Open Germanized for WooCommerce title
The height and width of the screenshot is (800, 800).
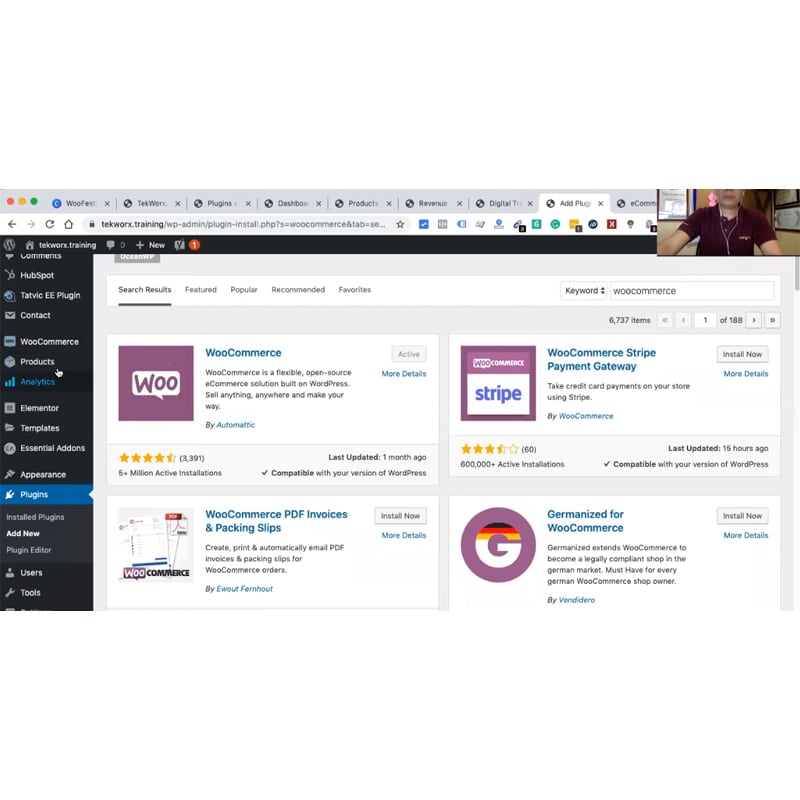(x=585, y=521)
